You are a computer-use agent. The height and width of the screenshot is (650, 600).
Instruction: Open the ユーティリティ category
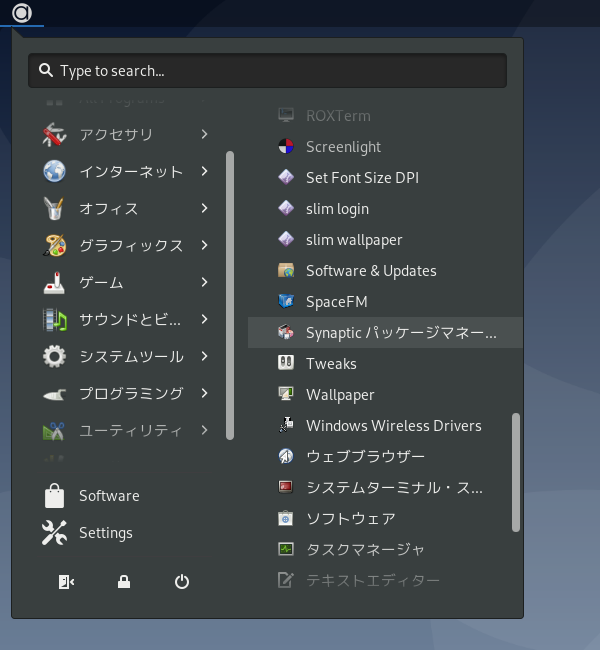[x=125, y=430]
